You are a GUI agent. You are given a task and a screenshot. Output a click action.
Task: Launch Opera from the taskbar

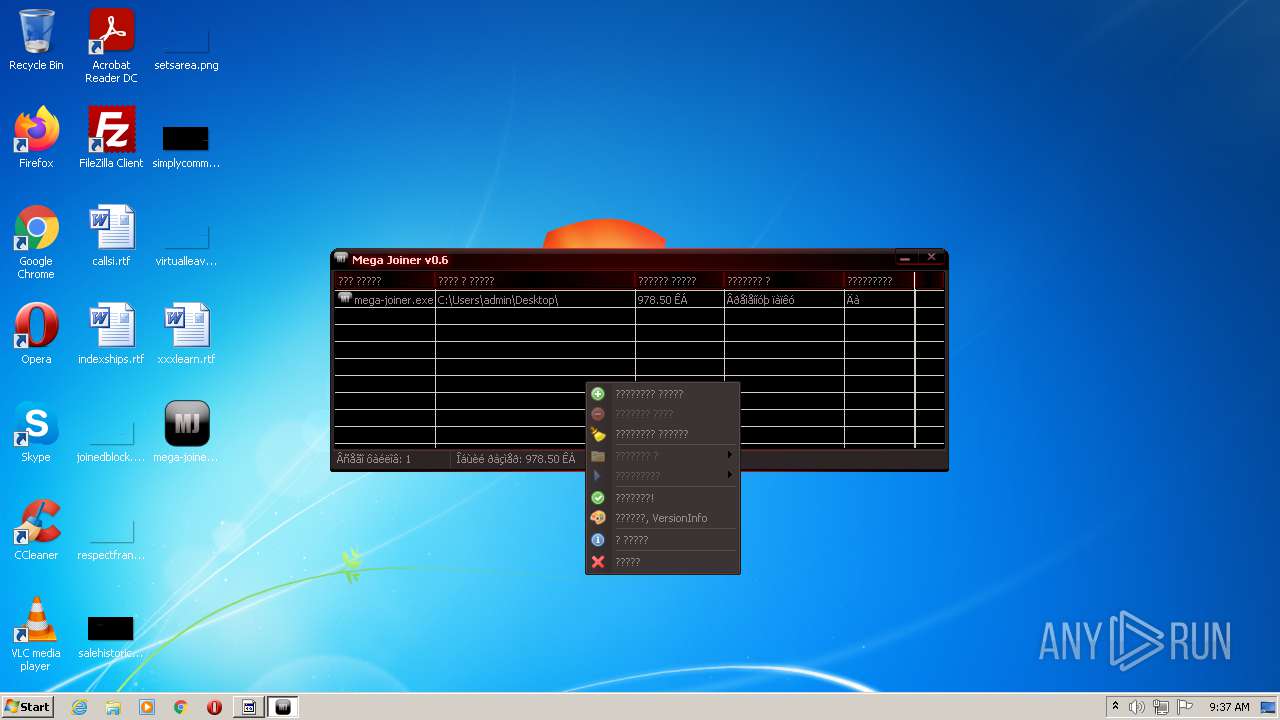214,707
